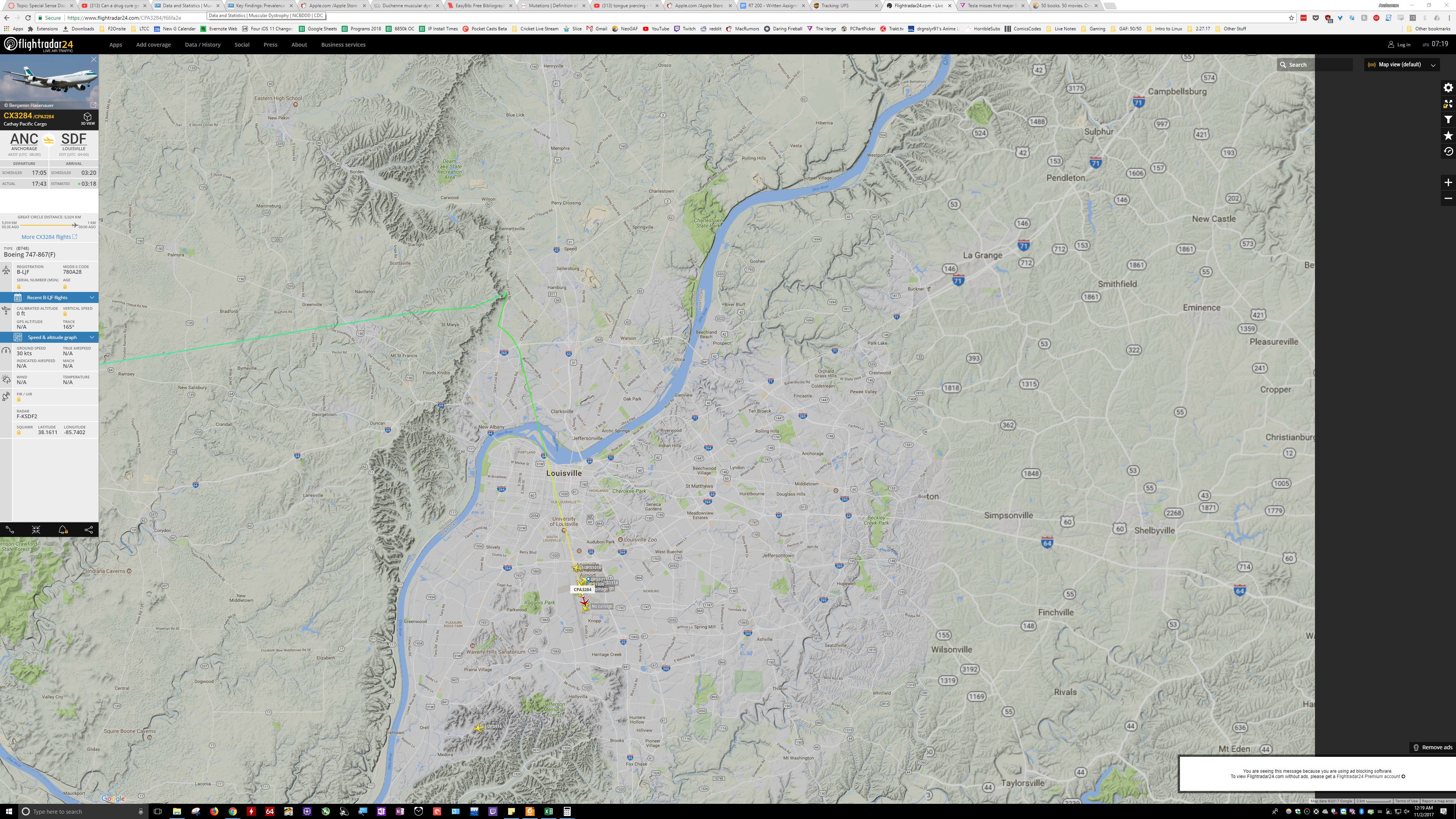Screen dimensions: 1456x819
Task: Zoom in the map with plus
Action: pos(1448,182)
